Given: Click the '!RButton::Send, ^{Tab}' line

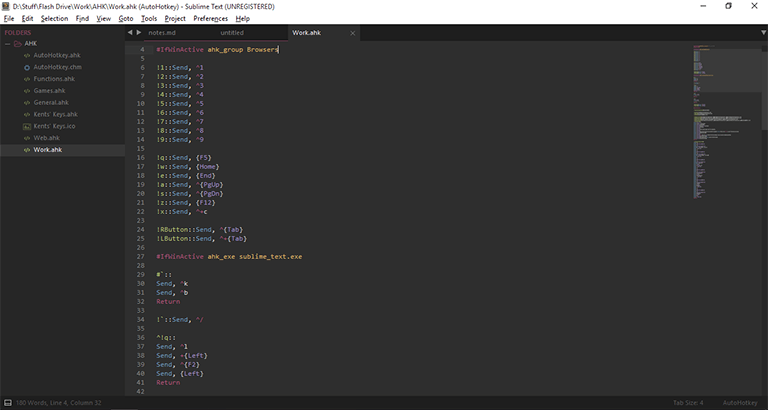Looking at the screenshot, I should click(x=200, y=229).
